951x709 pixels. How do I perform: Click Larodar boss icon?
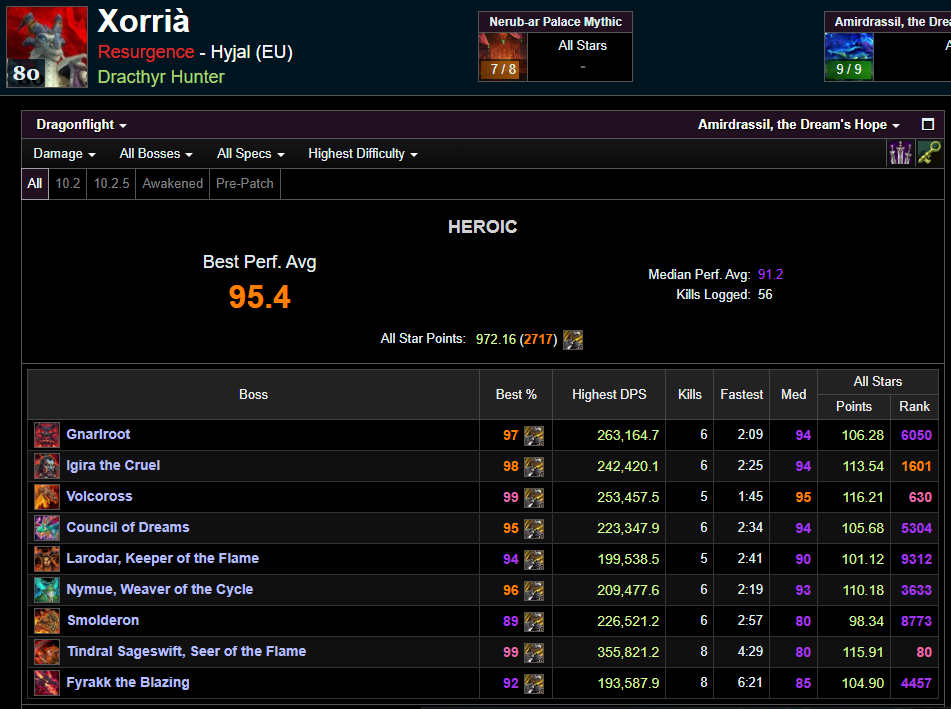47,559
